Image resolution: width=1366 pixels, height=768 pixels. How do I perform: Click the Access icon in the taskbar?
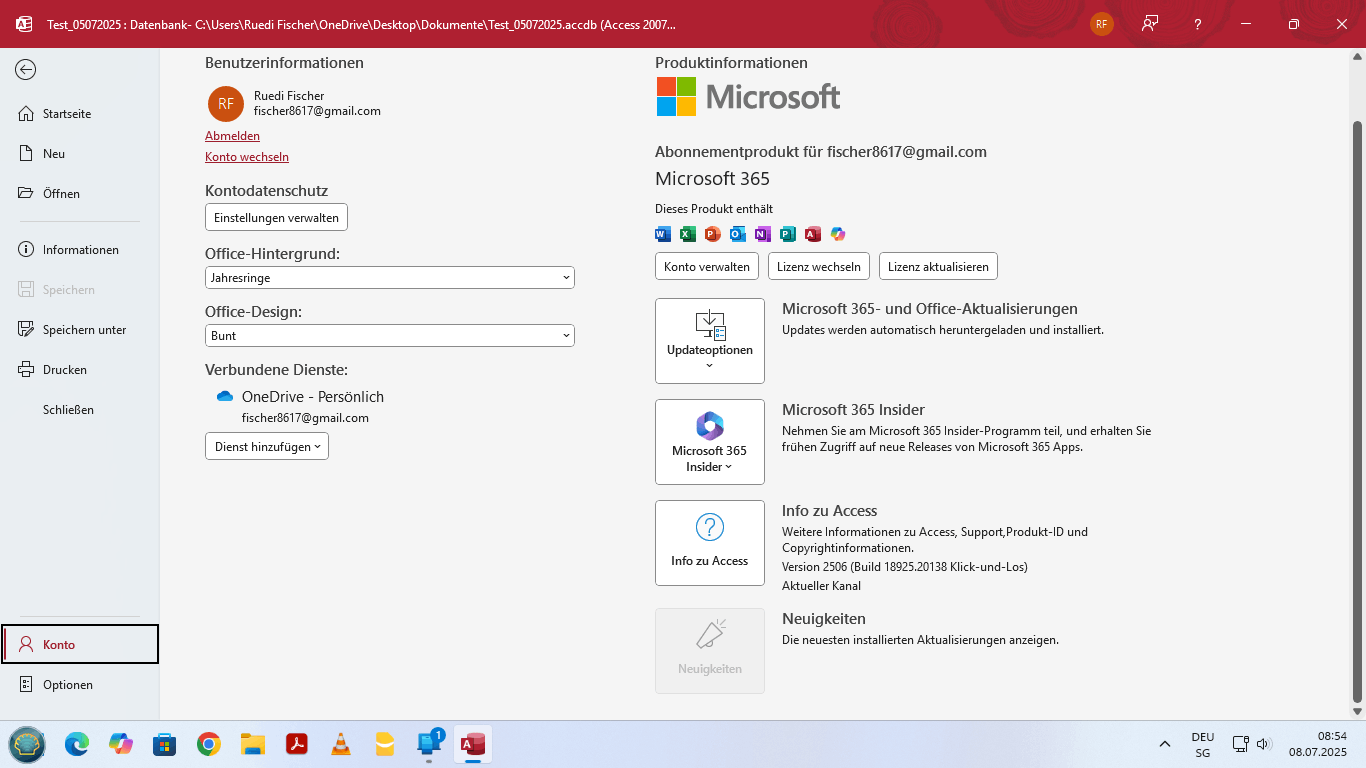[473, 744]
